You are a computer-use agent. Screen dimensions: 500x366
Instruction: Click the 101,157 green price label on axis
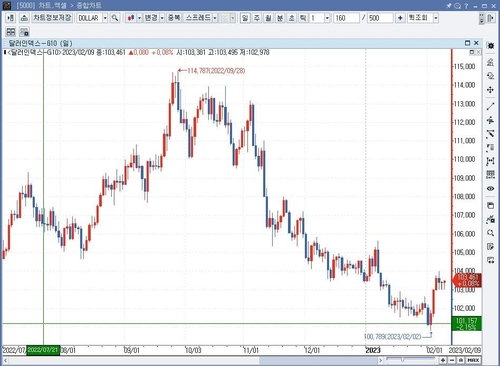466,324
